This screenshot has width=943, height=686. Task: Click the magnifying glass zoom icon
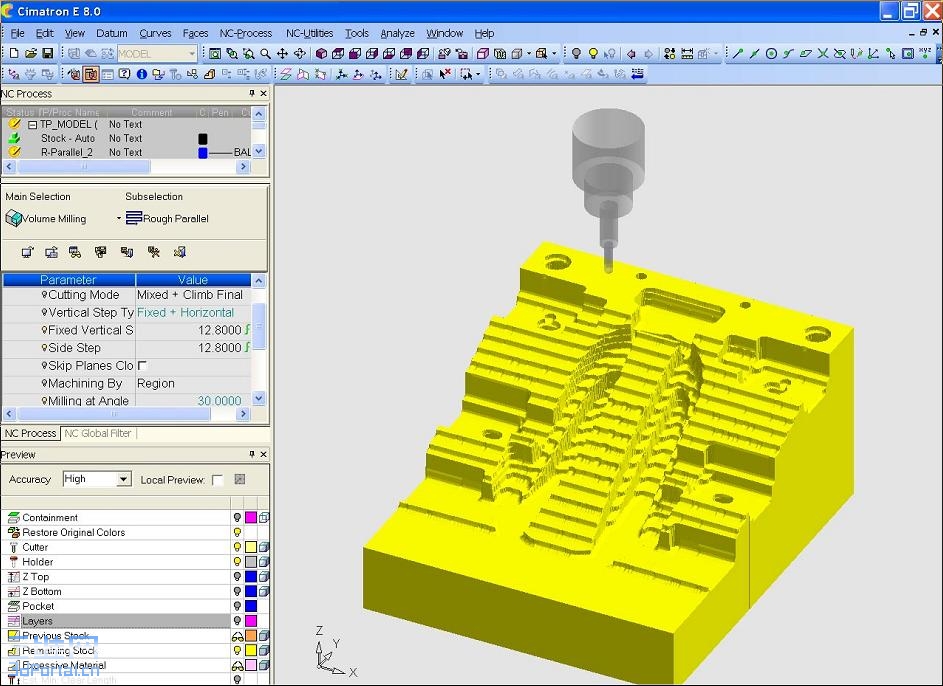pos(265,54)
